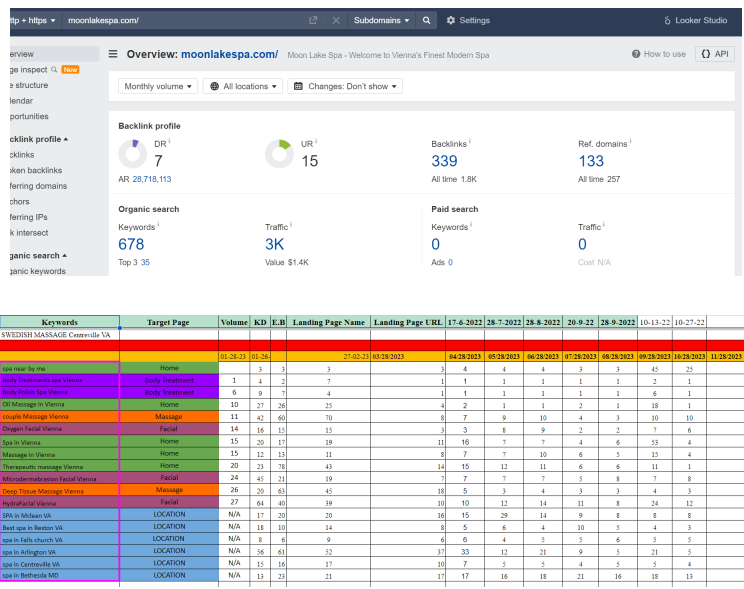The height and width of the screenshot is (589, 744).
Task: Select the Target Page header cell
Action: click(x=168, y=322)
